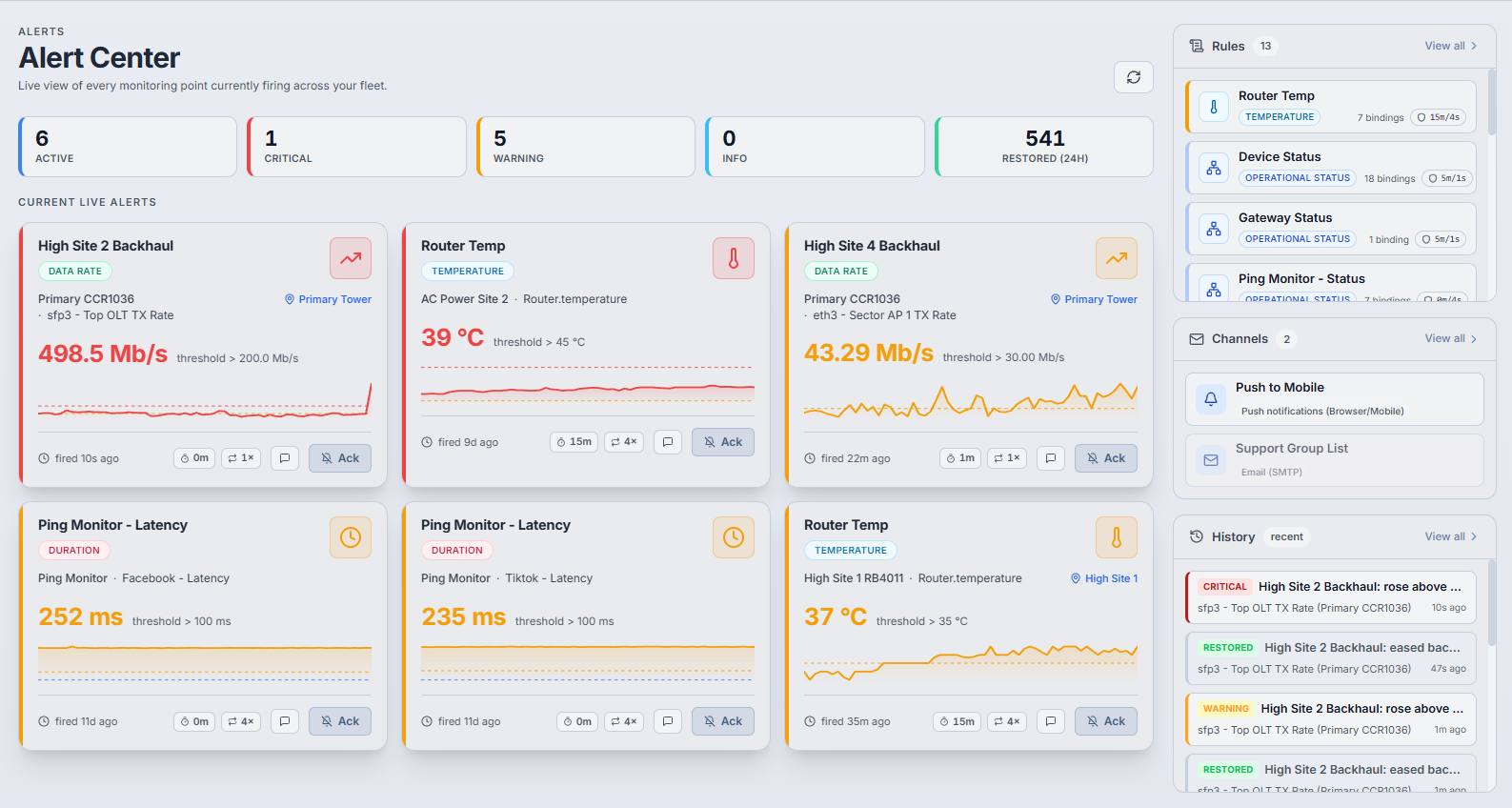Open comments on High Site 2 Backhaul alert

[x=285, y=458]
